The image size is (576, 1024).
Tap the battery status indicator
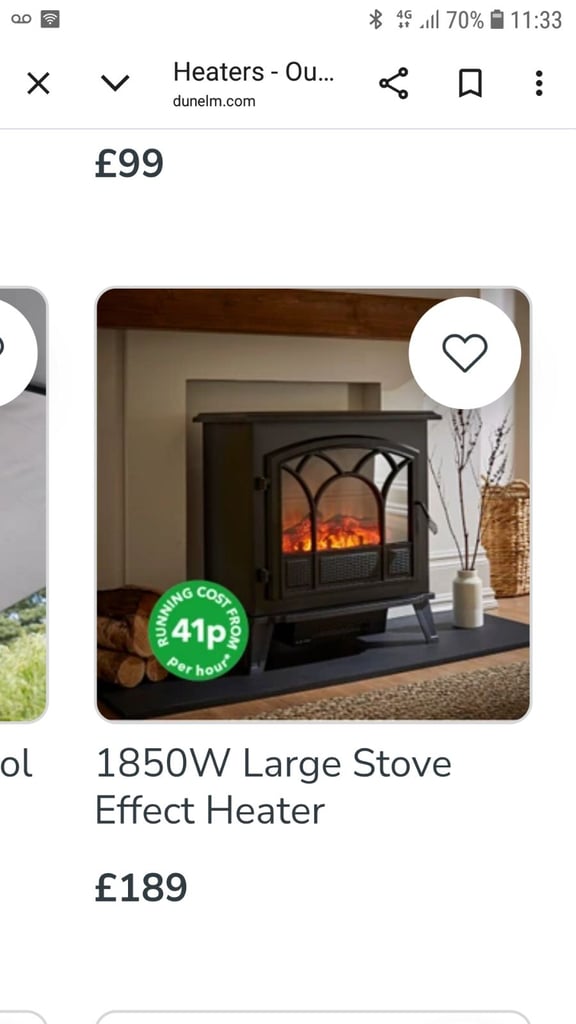[497, 20]
